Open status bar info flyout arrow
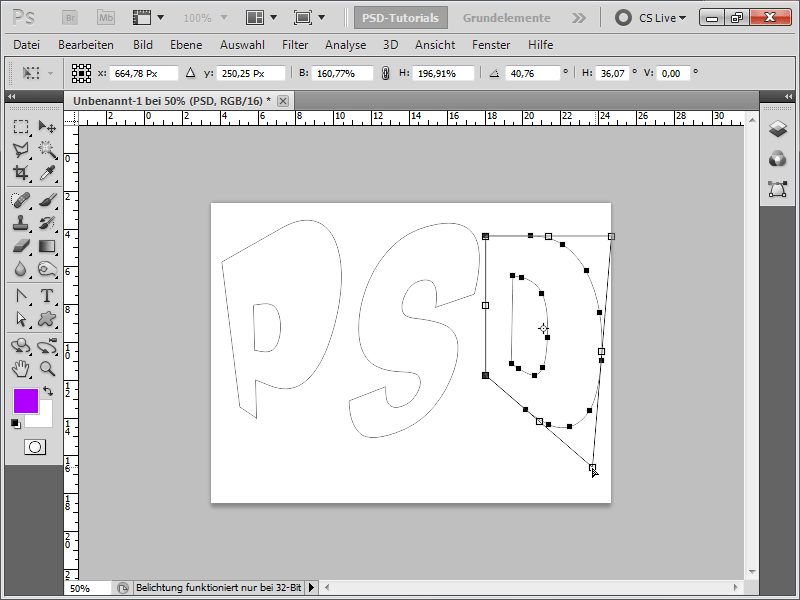The height and width of the screenshot is (600, 800). tap(311, 588)
